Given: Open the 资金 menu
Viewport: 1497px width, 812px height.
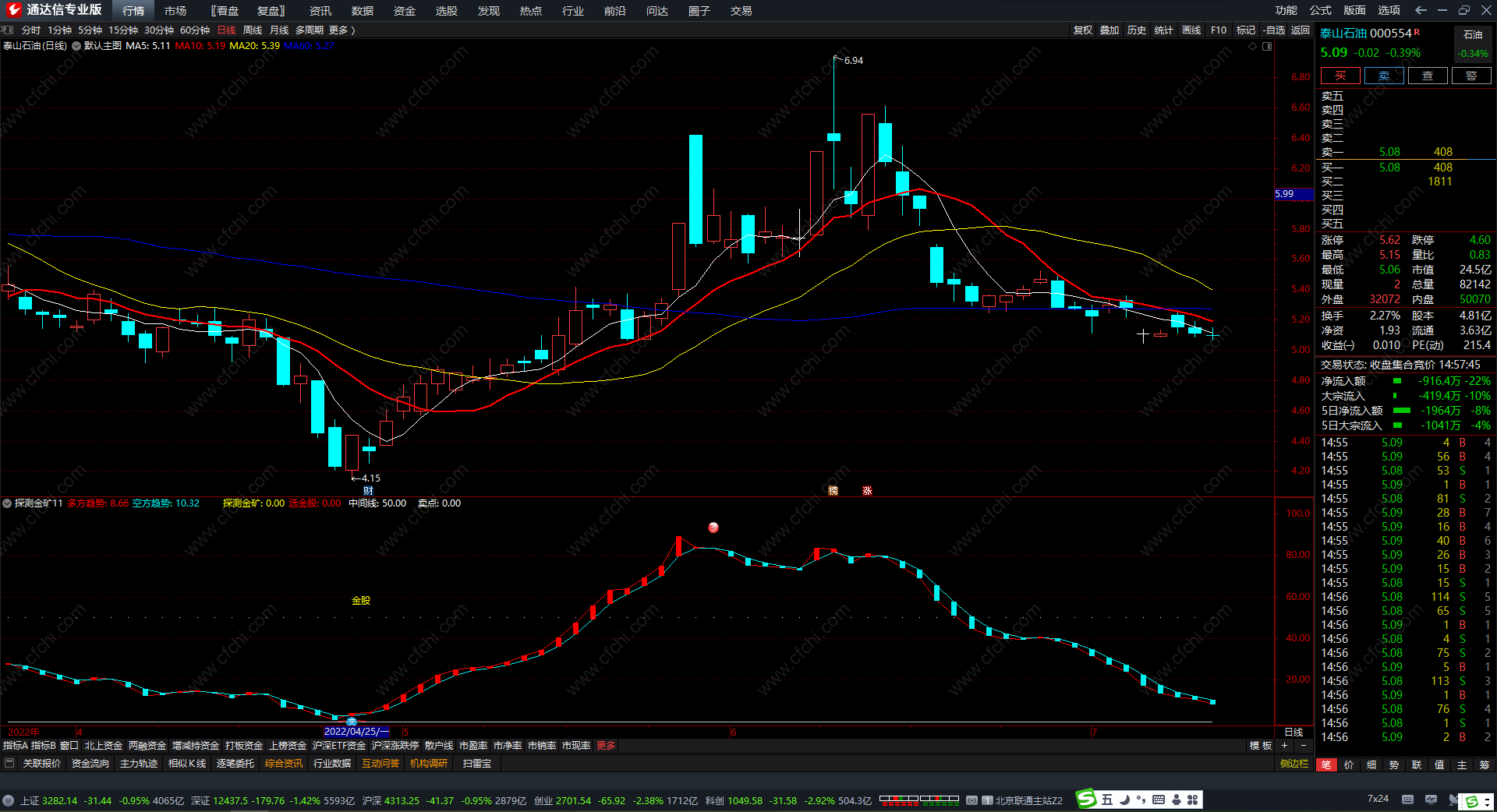Looking at the screenshot, I should point(404,11).
